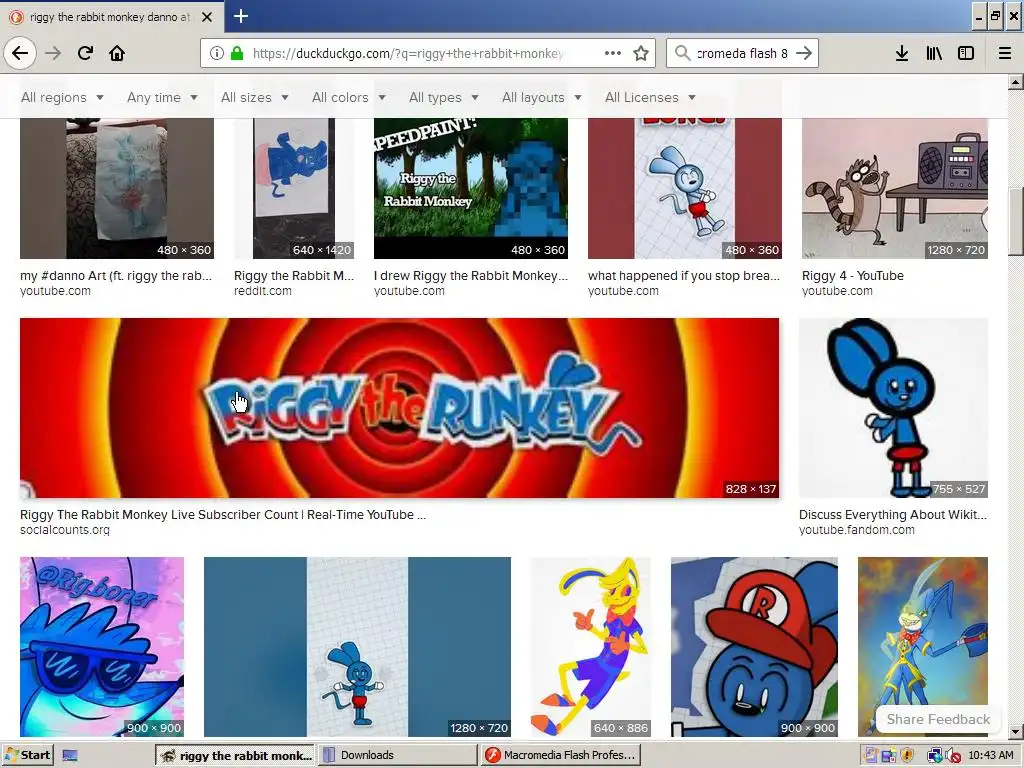Close the riggy the rabbit monkey tab
Viewport: 1024px width, 768px height.
tap(207, 17)
